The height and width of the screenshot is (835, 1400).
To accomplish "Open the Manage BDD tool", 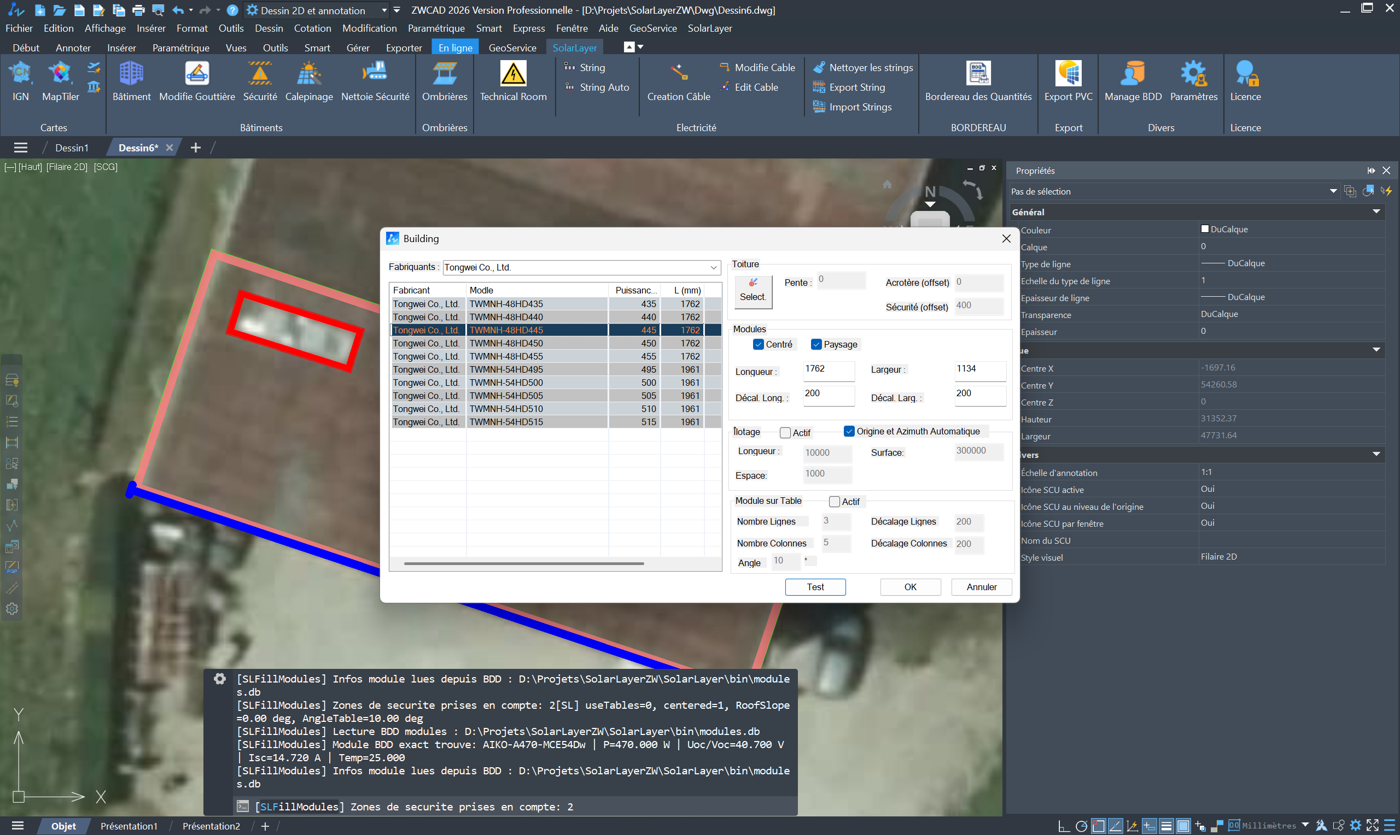I will click(1133, 81).
